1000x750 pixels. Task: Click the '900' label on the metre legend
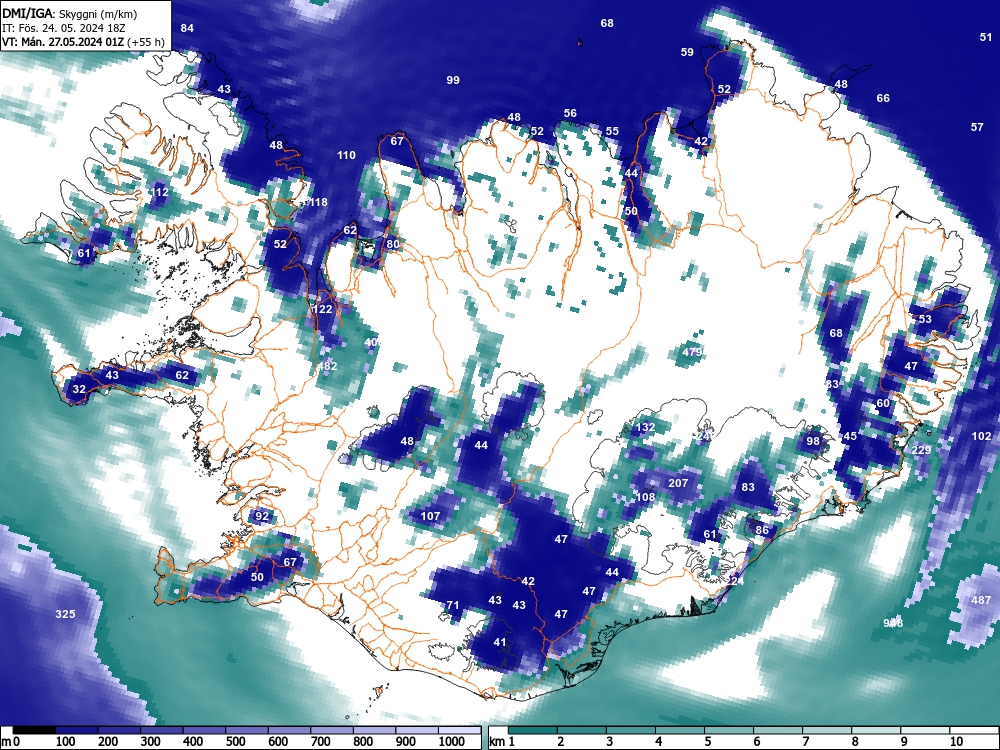(406, 741)
